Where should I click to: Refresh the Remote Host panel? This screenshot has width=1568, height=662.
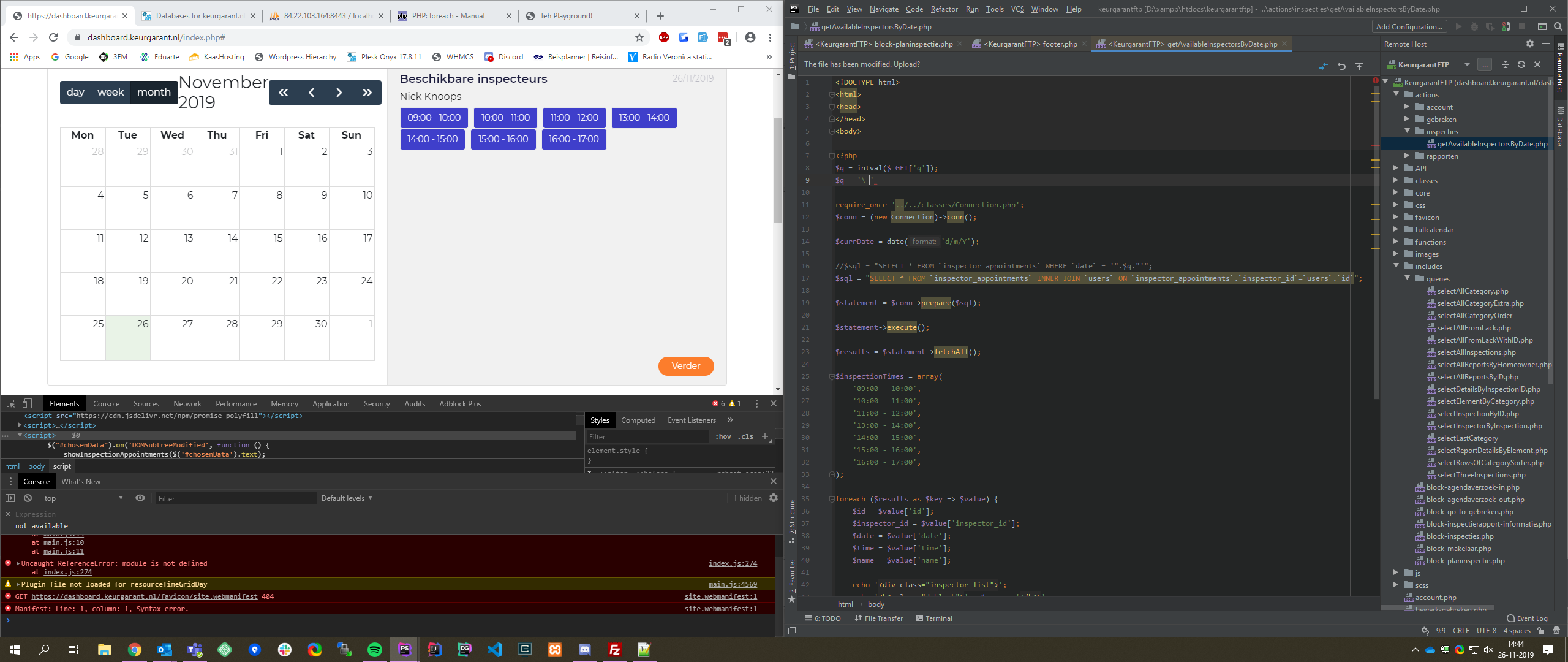pyautogui.click(x=1521, y=64)
